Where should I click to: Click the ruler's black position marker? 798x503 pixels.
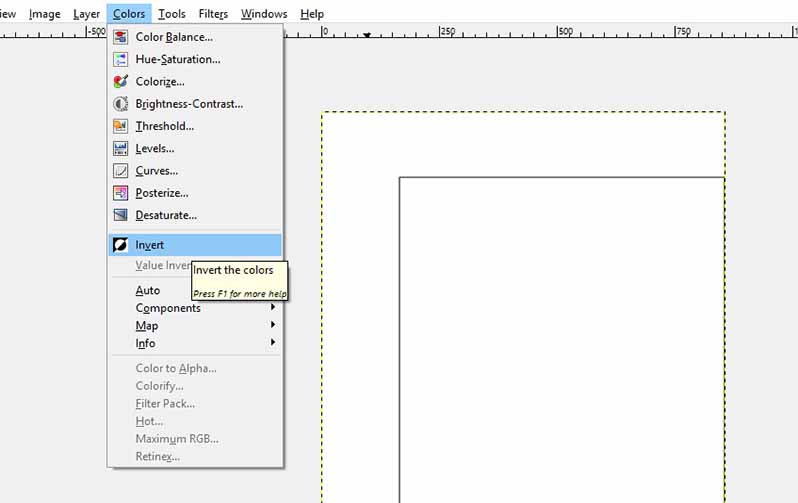367,35
